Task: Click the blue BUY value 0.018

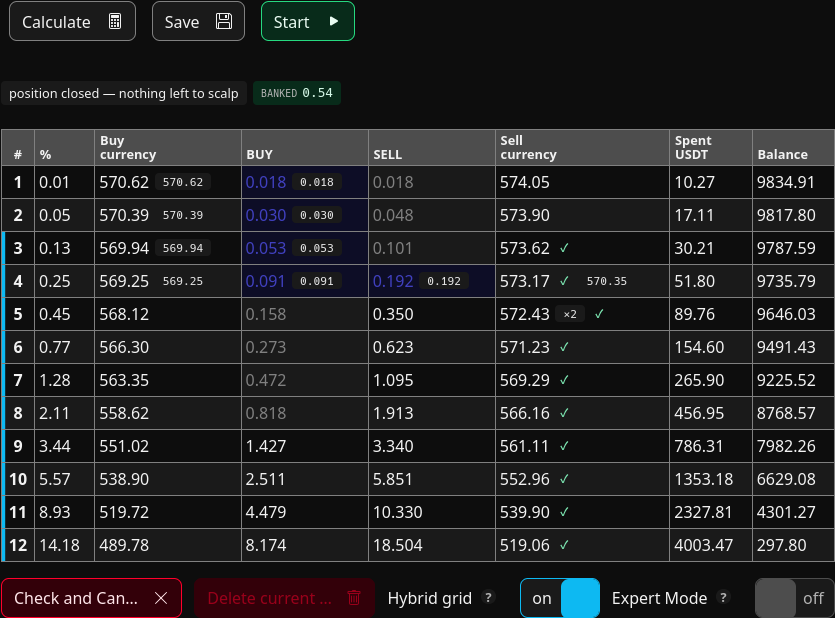Action: click(266, 182)
